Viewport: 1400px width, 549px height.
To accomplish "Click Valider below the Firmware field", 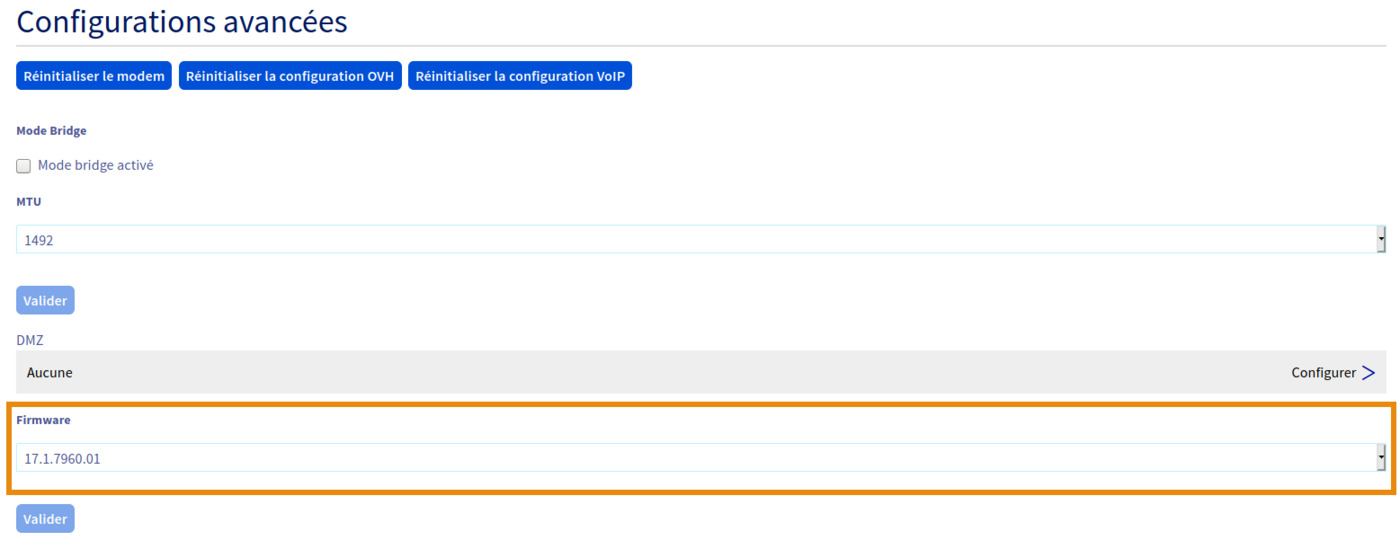I will 45,518.
